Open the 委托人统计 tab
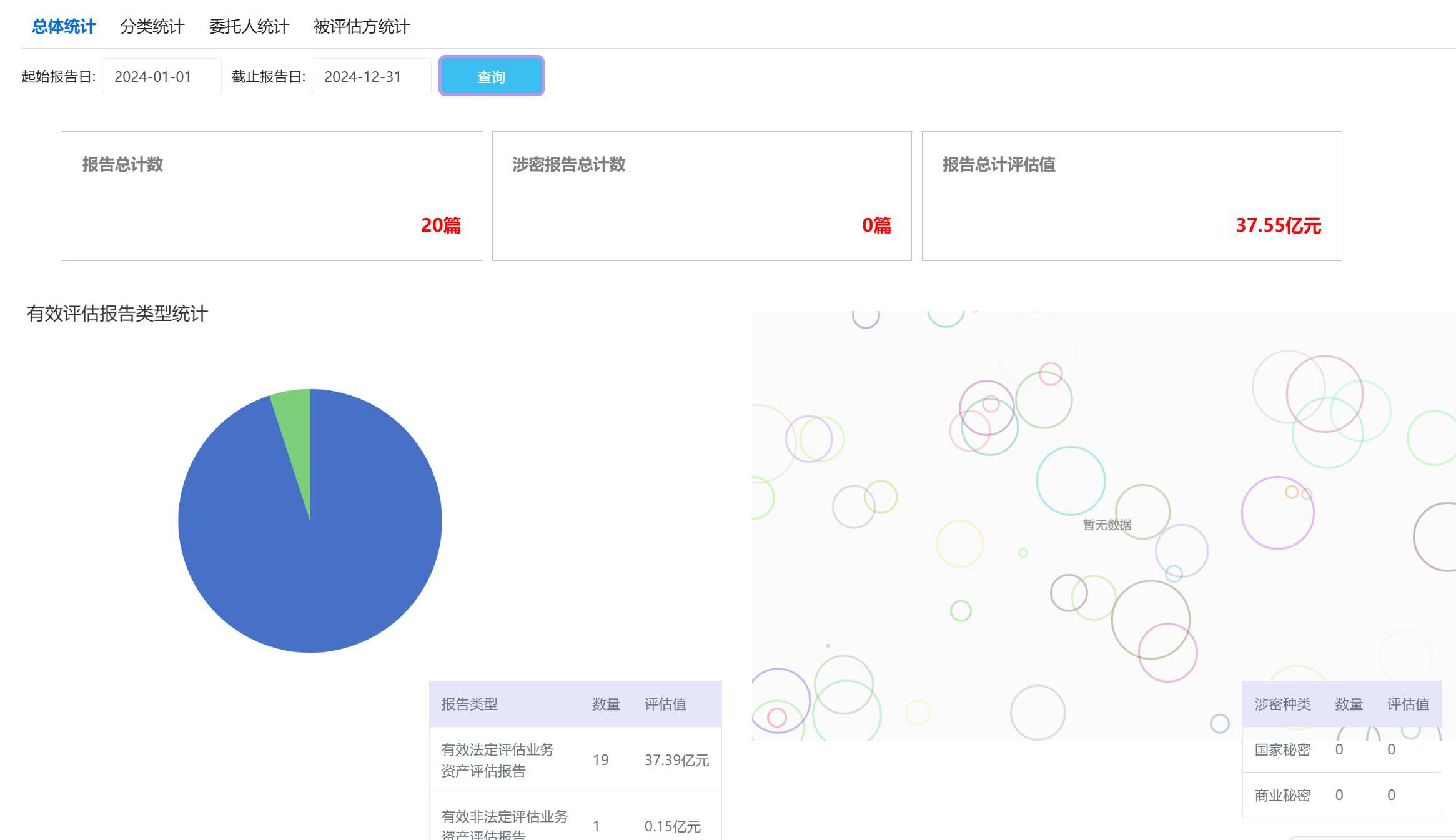This screenshot has width=1456, height=840. tap(249, 26)
